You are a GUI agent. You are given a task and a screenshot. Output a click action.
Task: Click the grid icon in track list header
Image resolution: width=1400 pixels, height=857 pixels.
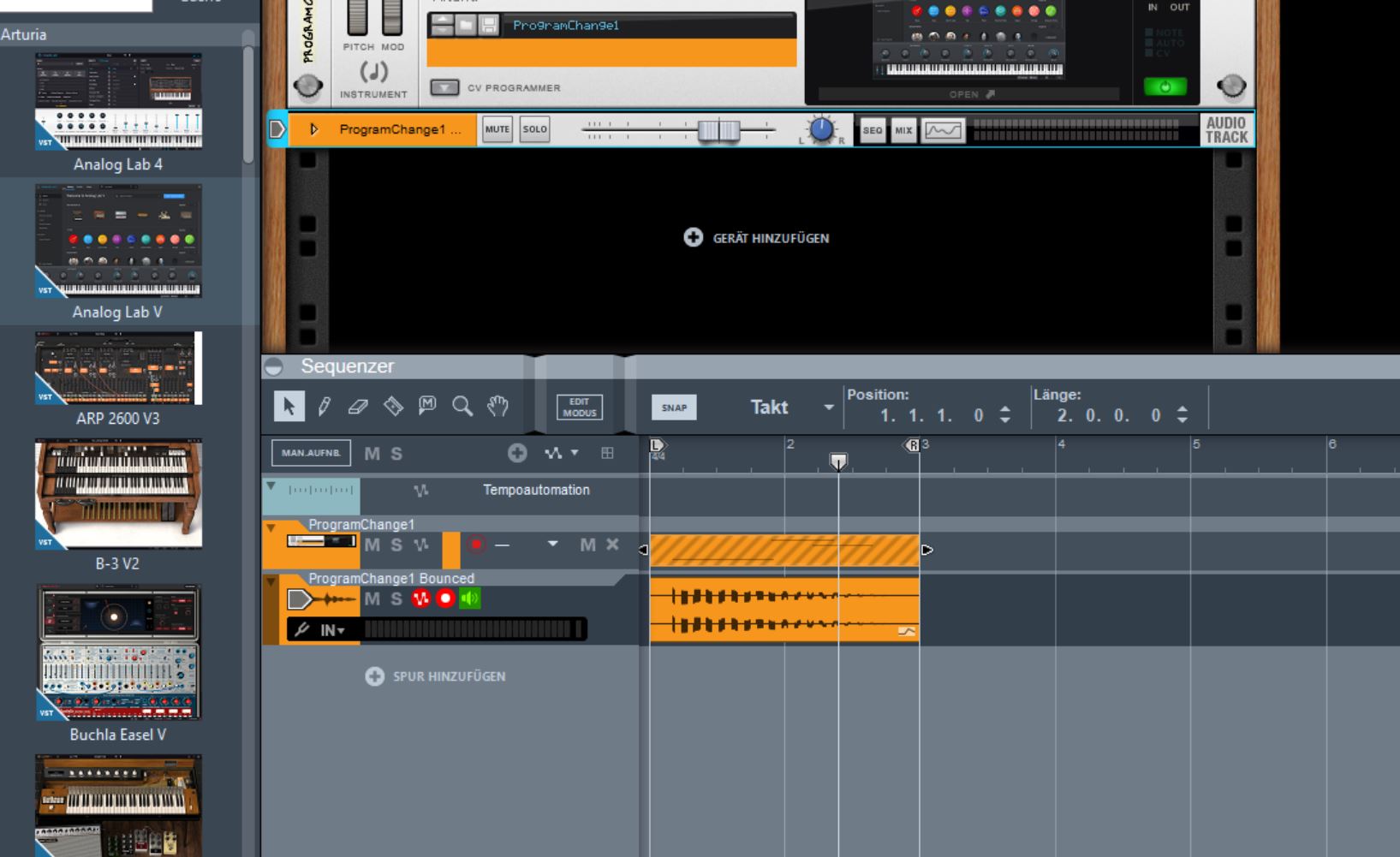coord(607,453)
